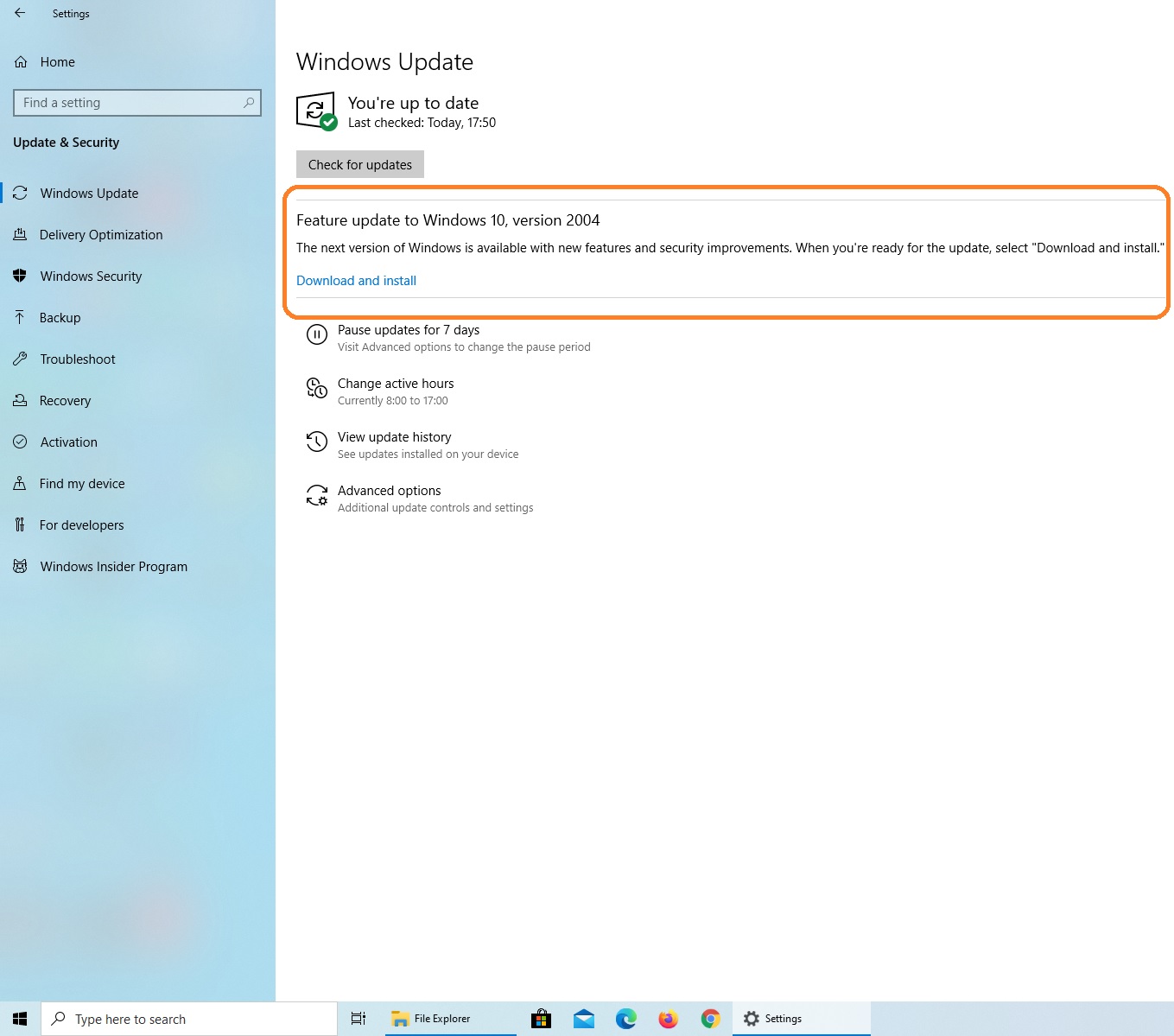Click the pause icon beside Pause updates
Image resolution: width=1174 pixels, height=1036 pixels.
point(317,335)
